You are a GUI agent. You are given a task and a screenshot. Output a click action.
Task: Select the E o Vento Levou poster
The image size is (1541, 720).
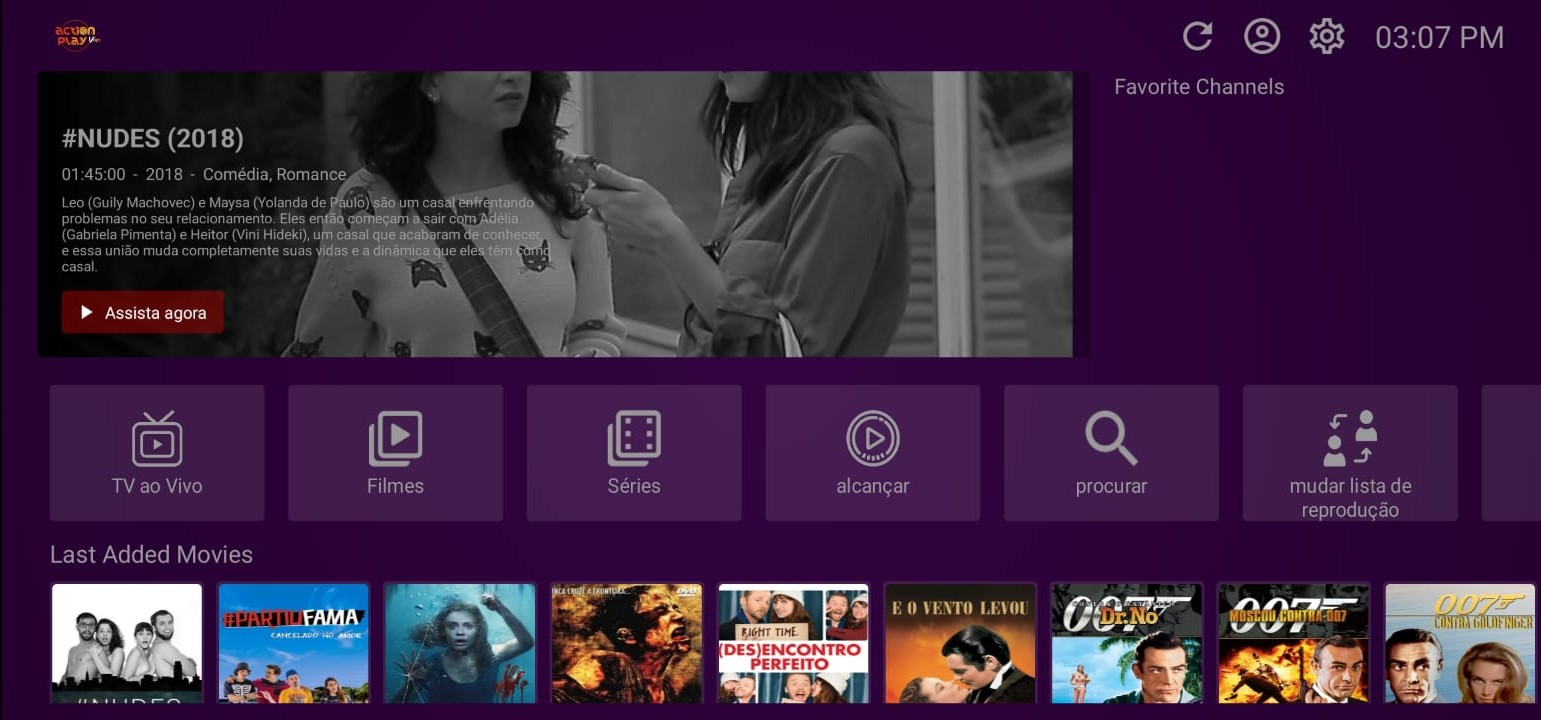pyautogui.click(x=959, y=643)
